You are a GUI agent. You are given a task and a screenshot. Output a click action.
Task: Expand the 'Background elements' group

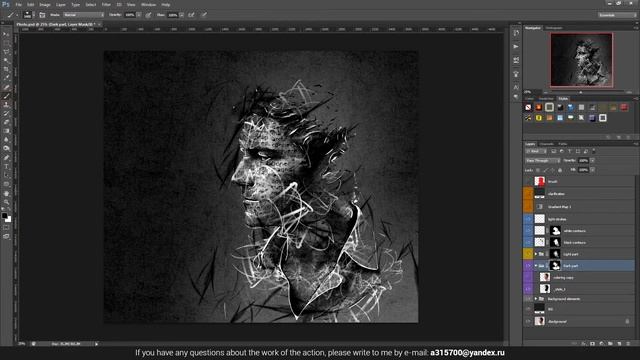536,299
